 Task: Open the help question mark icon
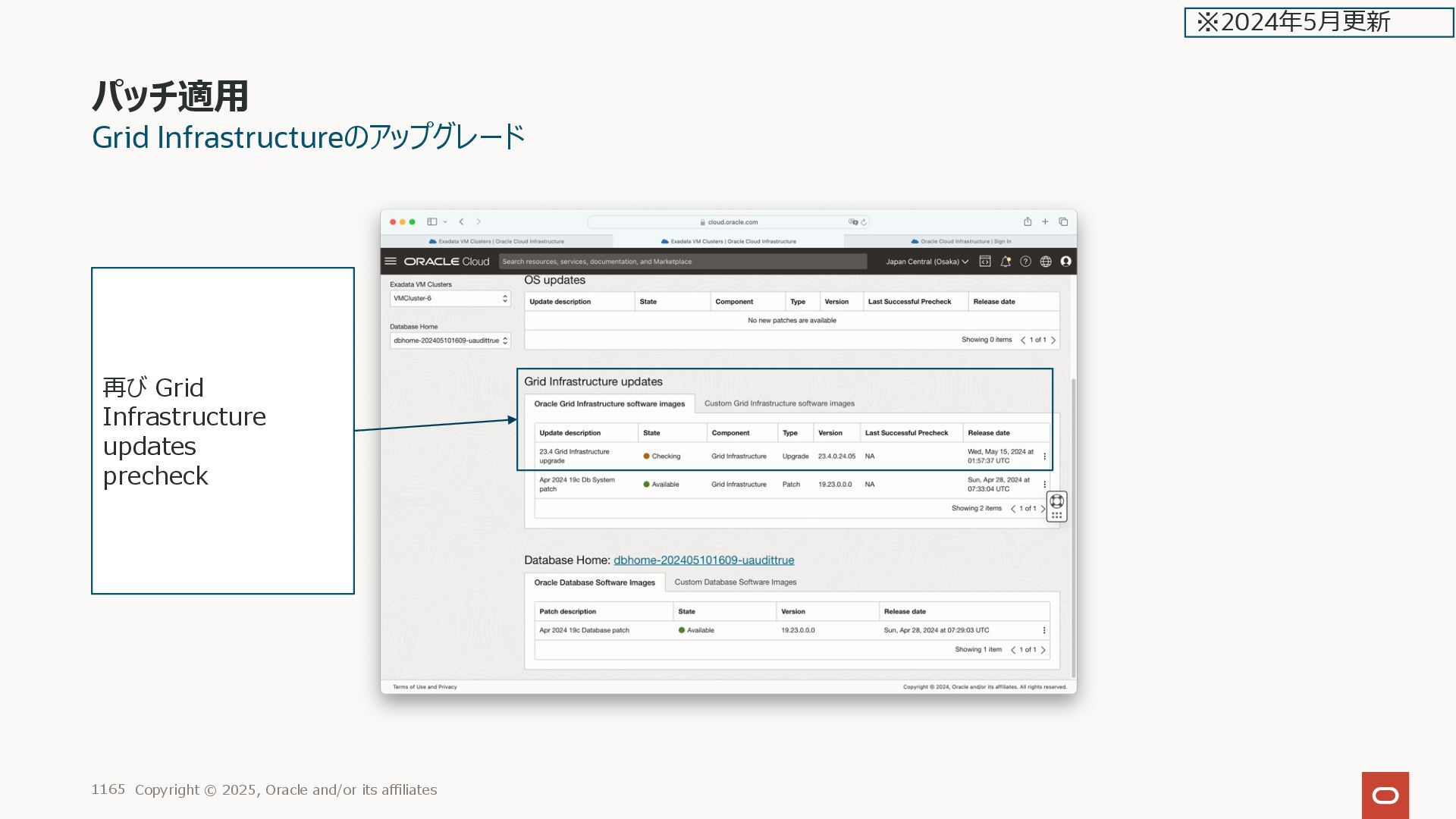pyautogui.click(x=1025, y=261)
